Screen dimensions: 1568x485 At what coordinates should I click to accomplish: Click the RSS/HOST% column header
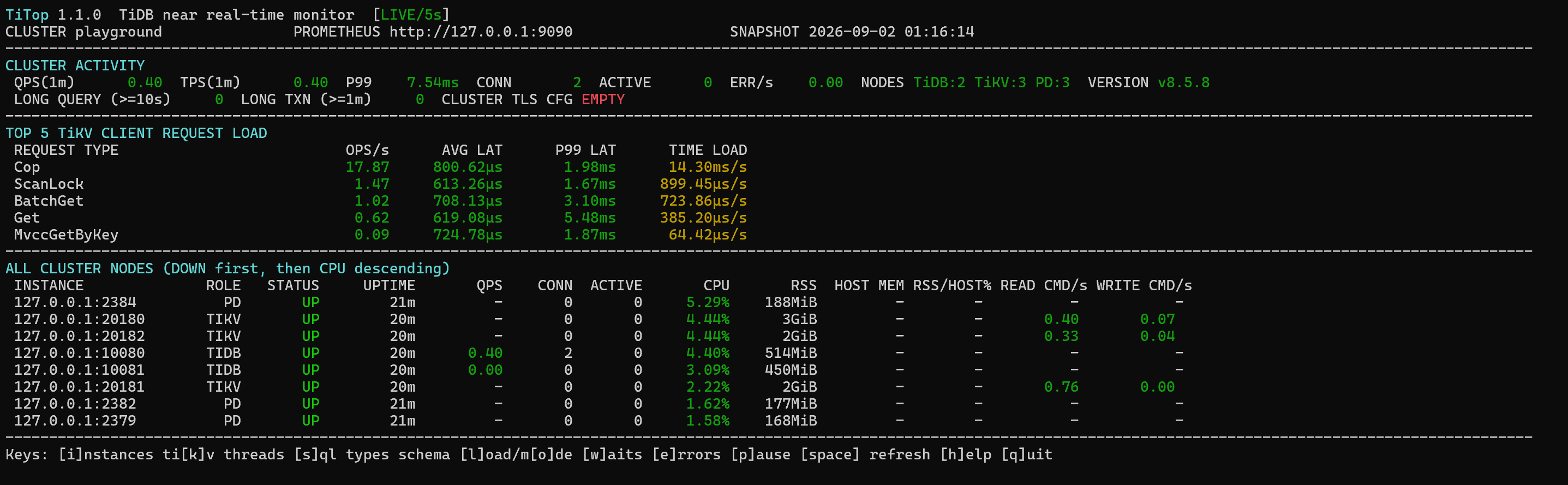click(x=952, y=286)
